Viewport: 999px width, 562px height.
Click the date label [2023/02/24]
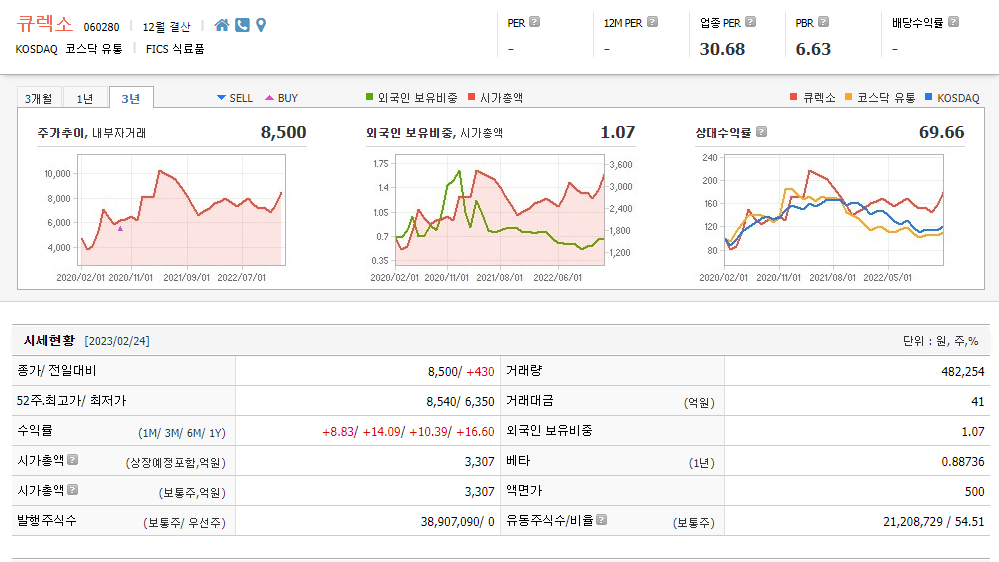117,341
